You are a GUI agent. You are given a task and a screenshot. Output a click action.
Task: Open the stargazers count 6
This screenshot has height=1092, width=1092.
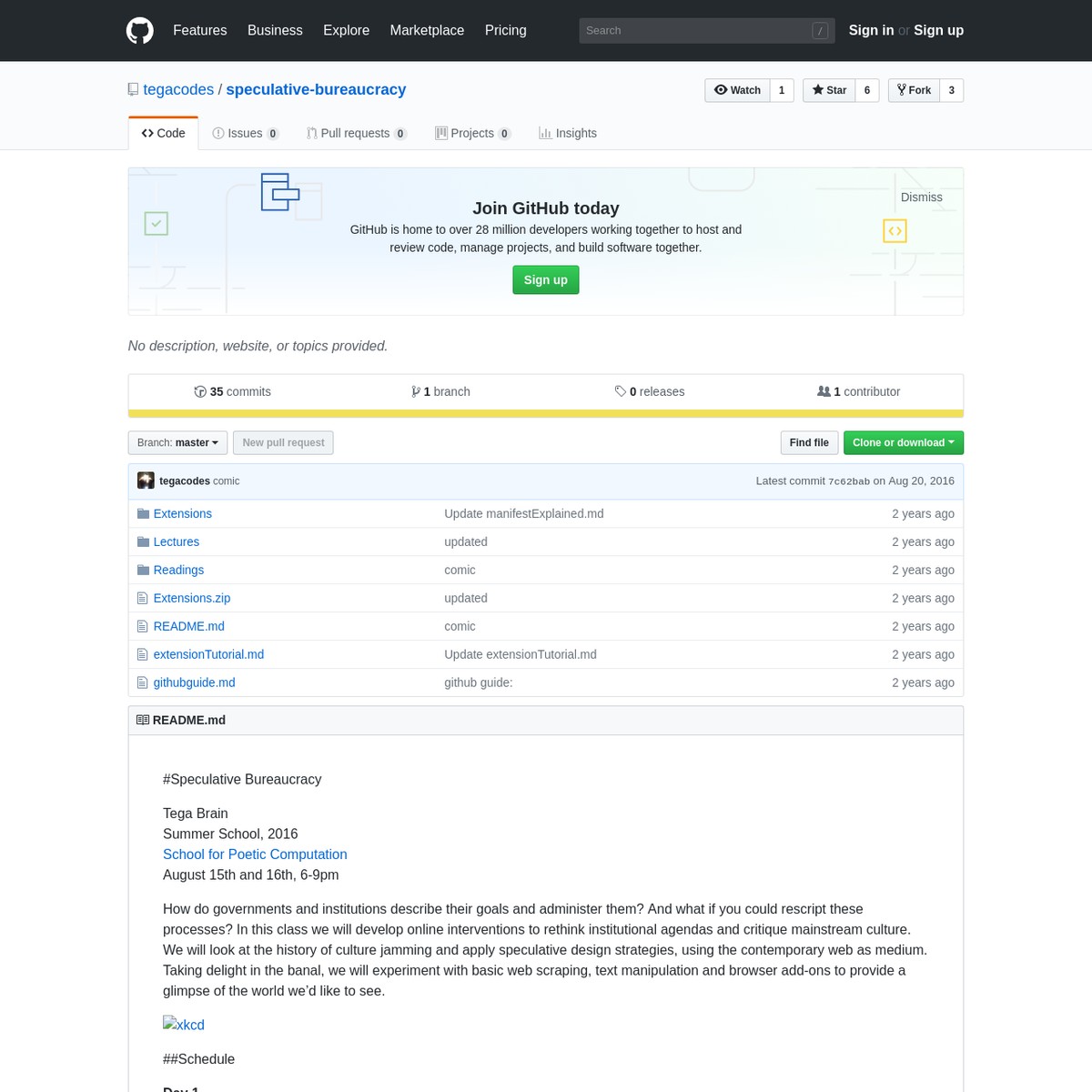pyautogui.click(x=867, y=90)
